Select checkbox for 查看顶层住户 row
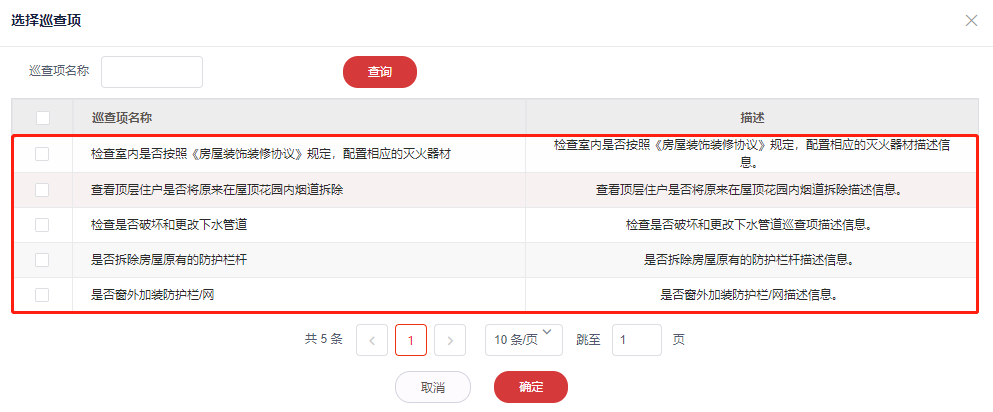 (42, 189)
